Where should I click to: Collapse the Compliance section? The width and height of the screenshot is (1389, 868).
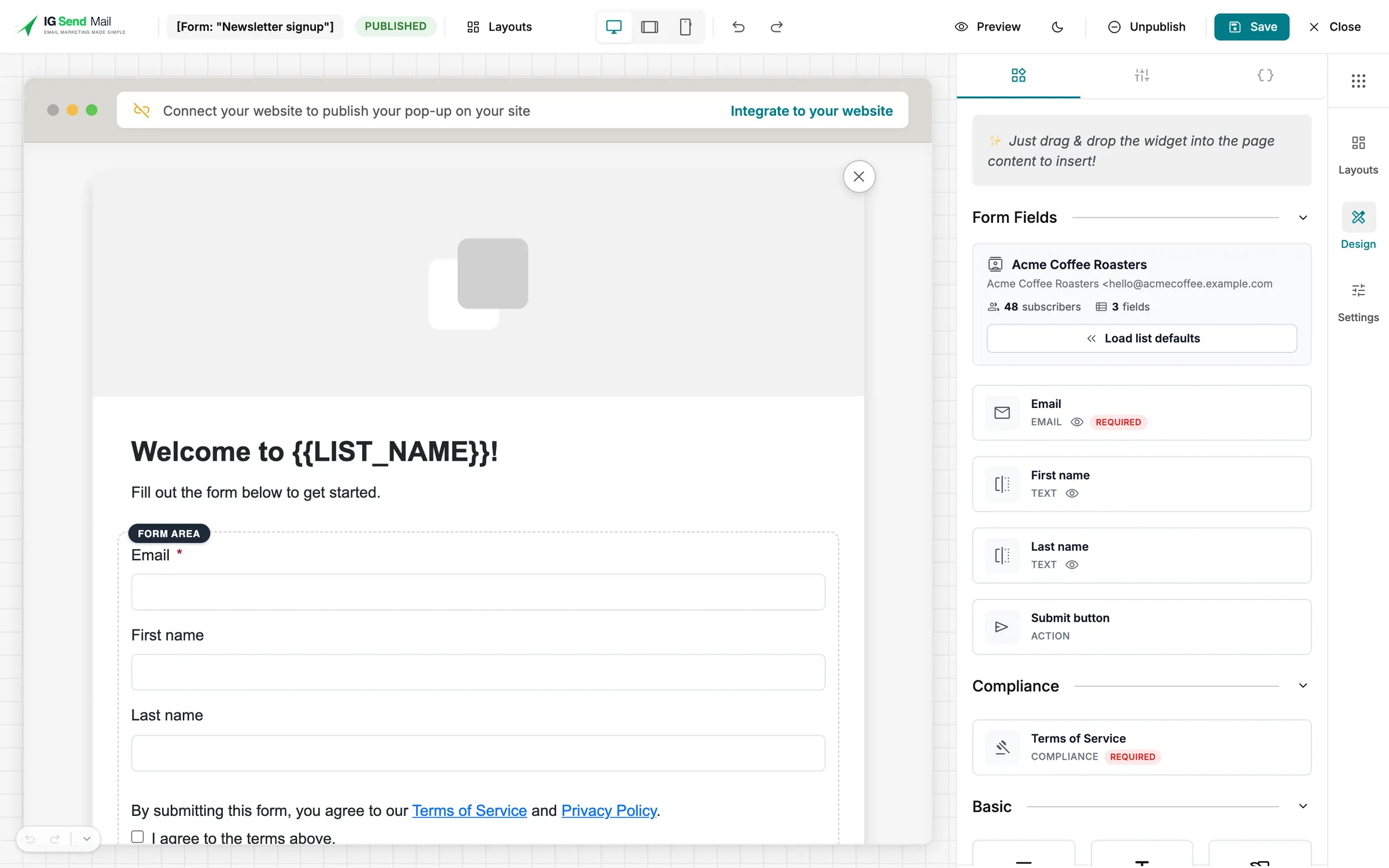pos(1303,686)
